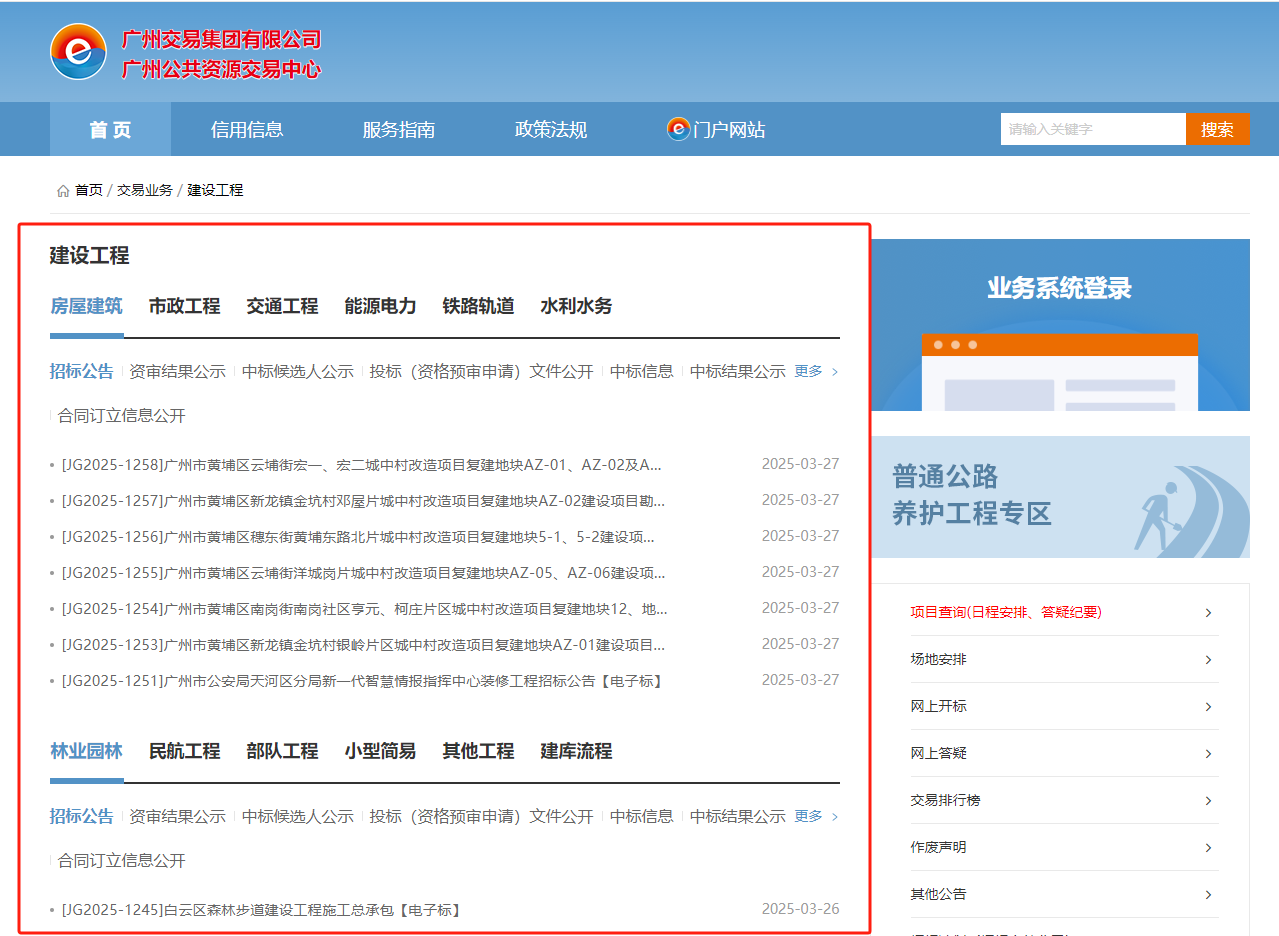Switch to the 小型简易 tab
1279x936 pixels.
[x=382, y=751]
